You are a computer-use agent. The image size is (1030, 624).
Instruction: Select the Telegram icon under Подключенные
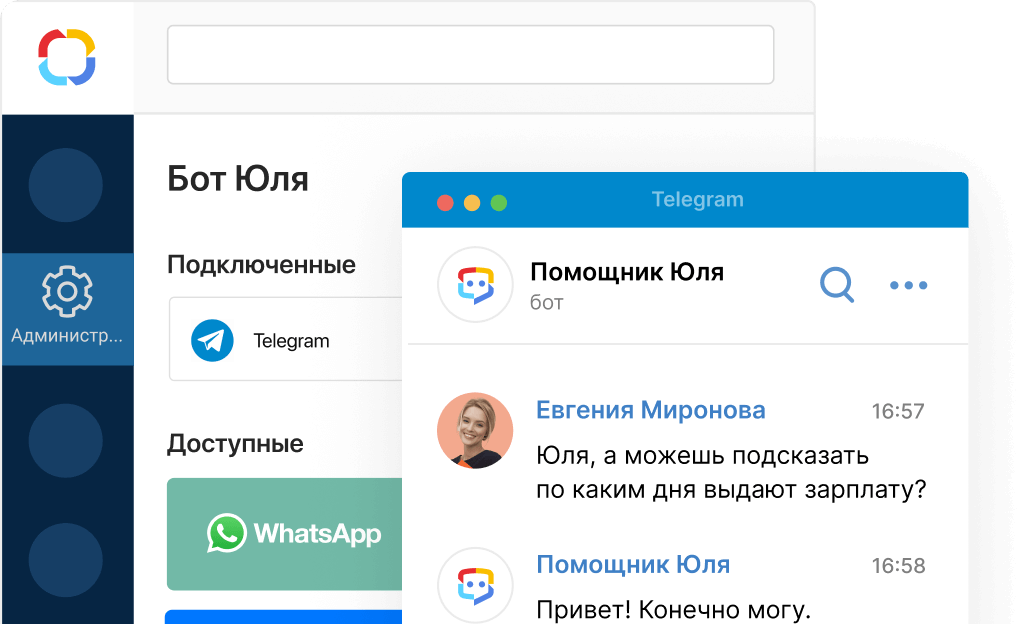pos(212,340)
